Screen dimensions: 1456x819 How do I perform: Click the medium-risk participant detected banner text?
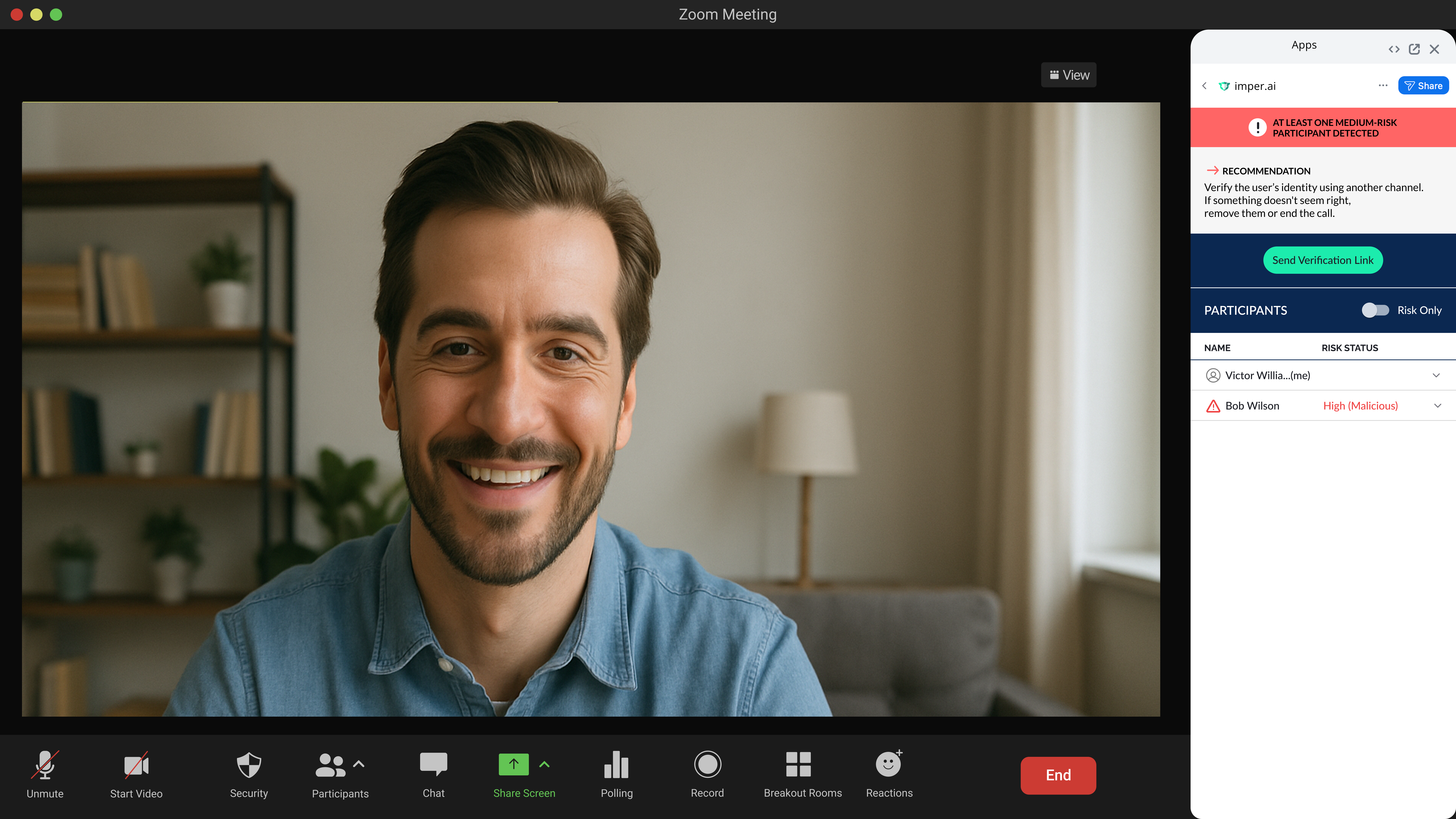(x=1334, y=128)
